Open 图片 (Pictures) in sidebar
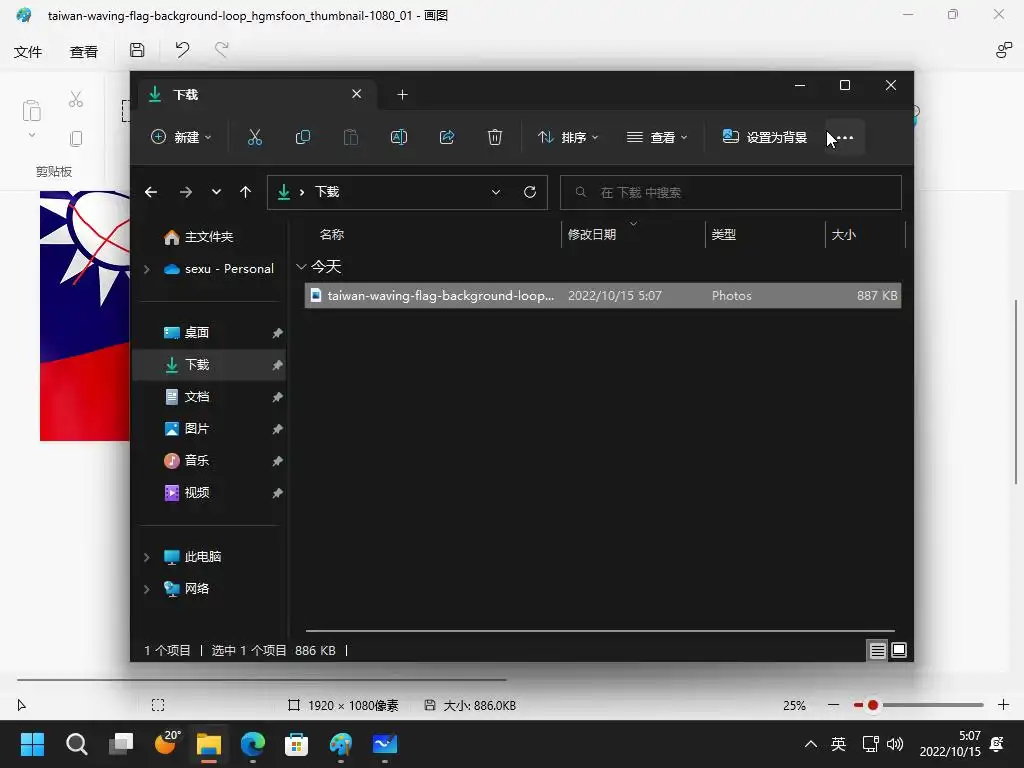Screen dimensions: 1024x768 (197, 428)
